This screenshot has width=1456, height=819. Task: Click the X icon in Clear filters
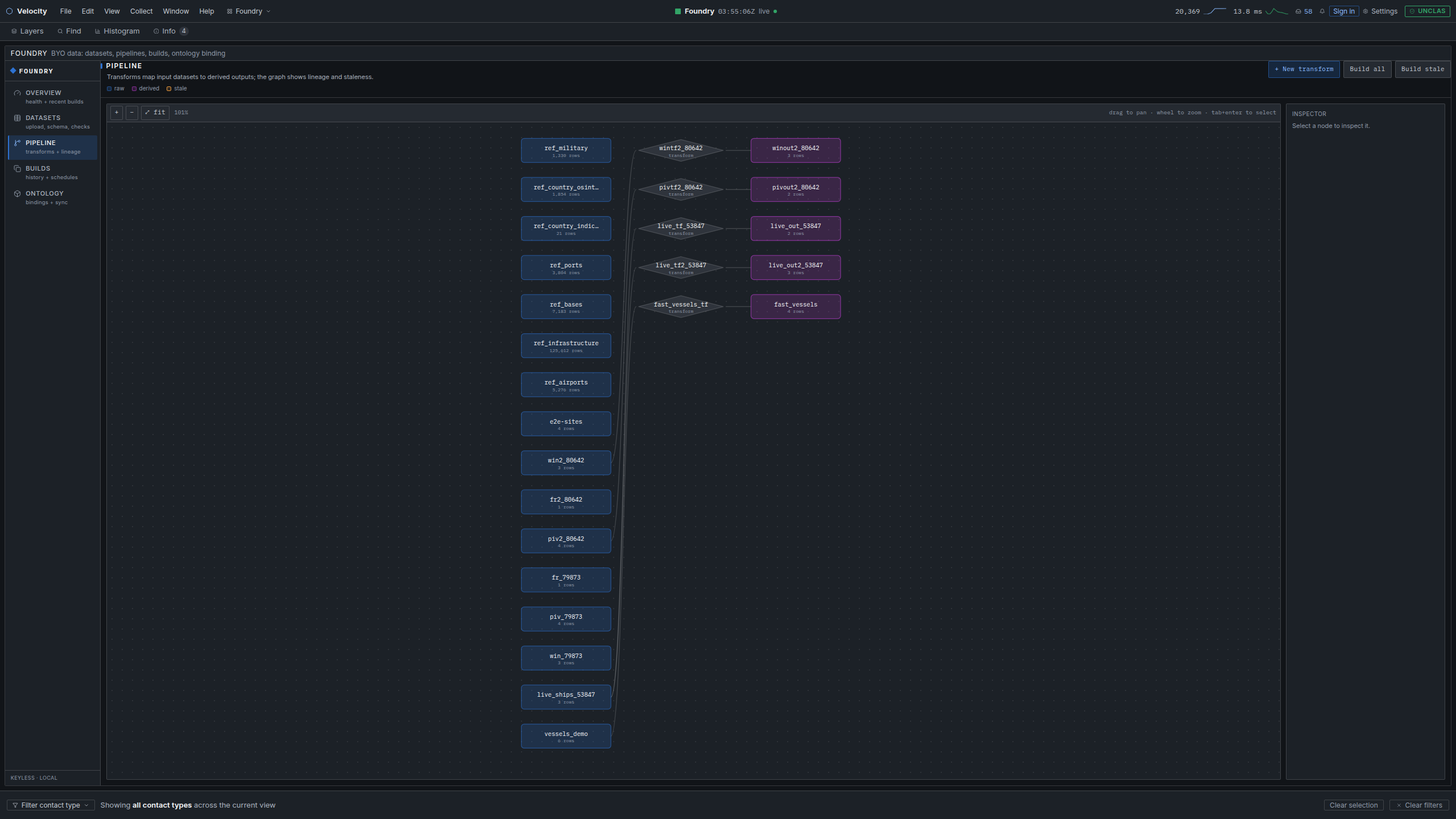[x=1399, y=805]
